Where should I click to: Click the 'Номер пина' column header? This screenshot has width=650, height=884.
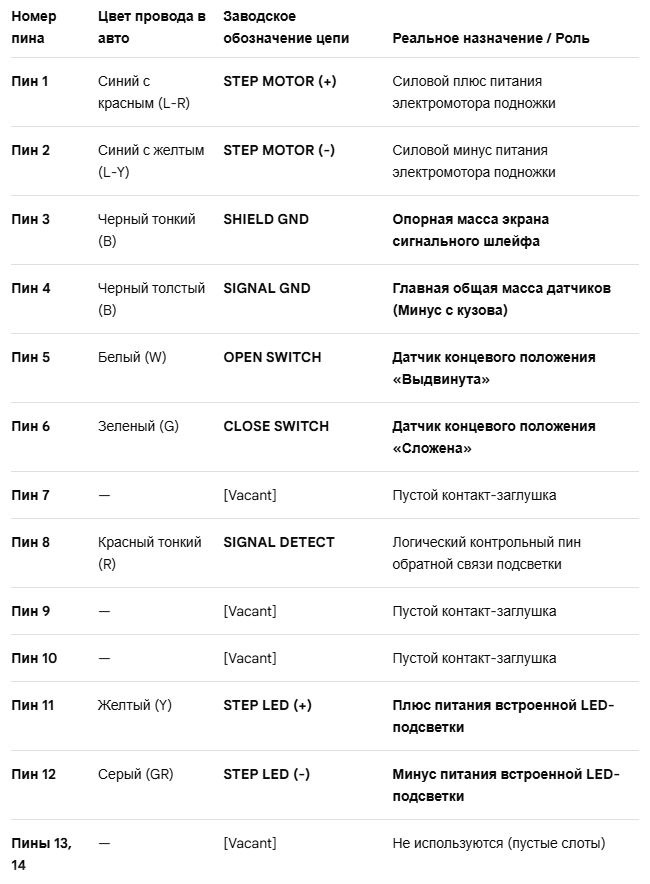click(34, 27)
